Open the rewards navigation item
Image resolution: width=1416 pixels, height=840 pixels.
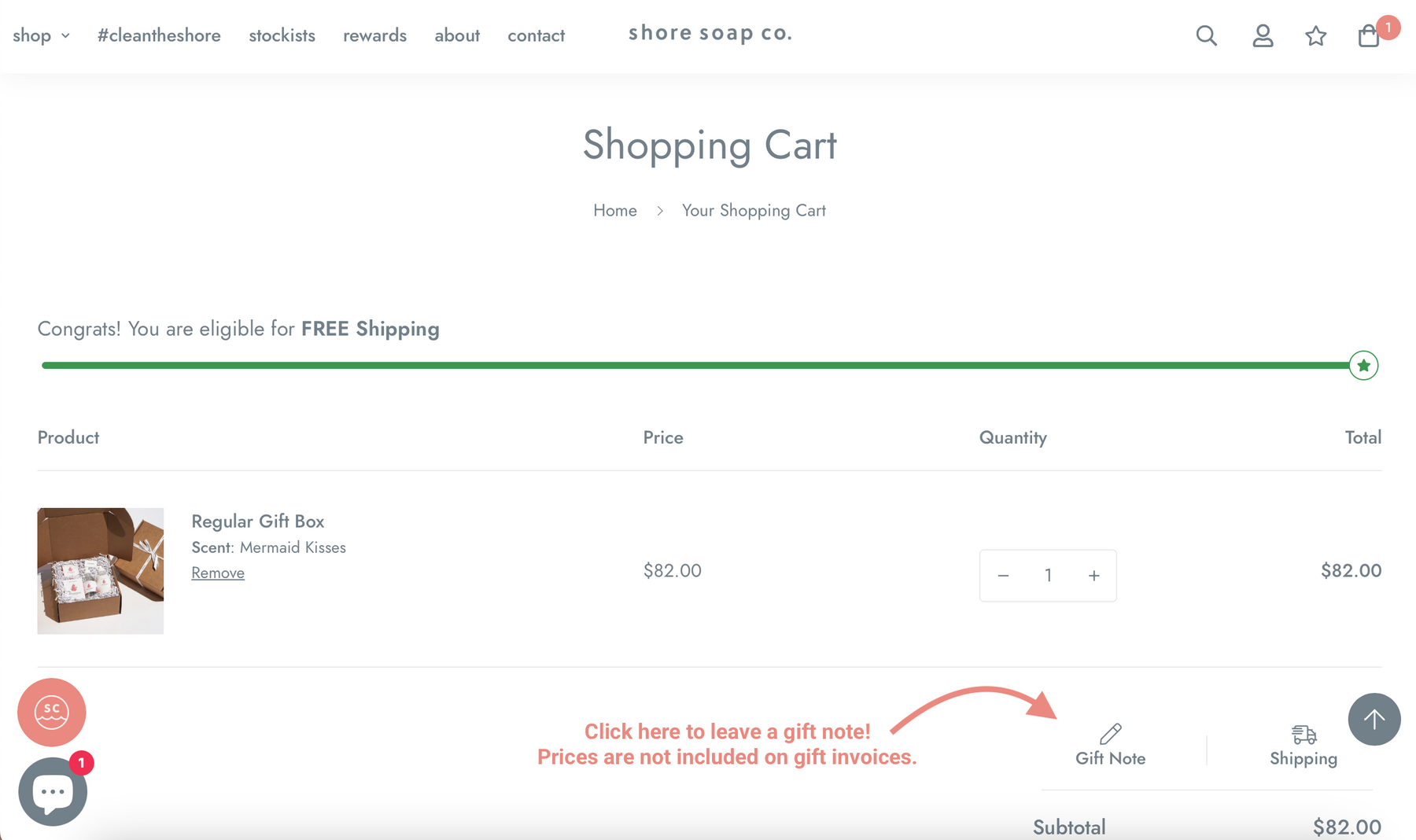[x=374, y=35]
